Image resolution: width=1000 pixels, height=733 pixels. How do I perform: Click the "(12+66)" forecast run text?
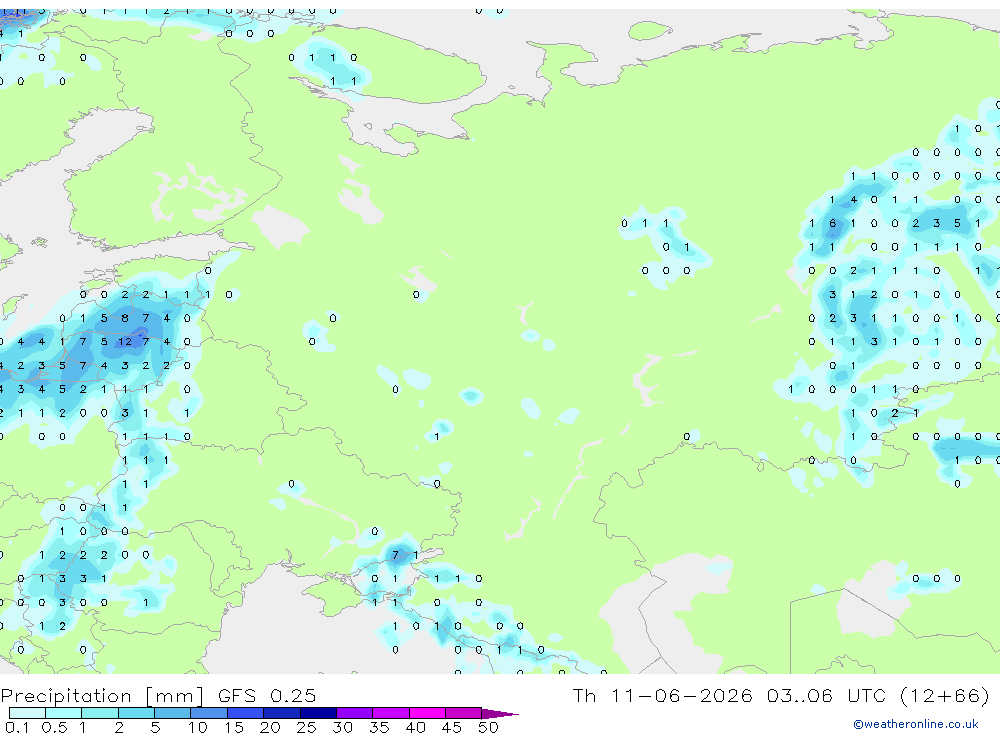(x=945, y=695)
